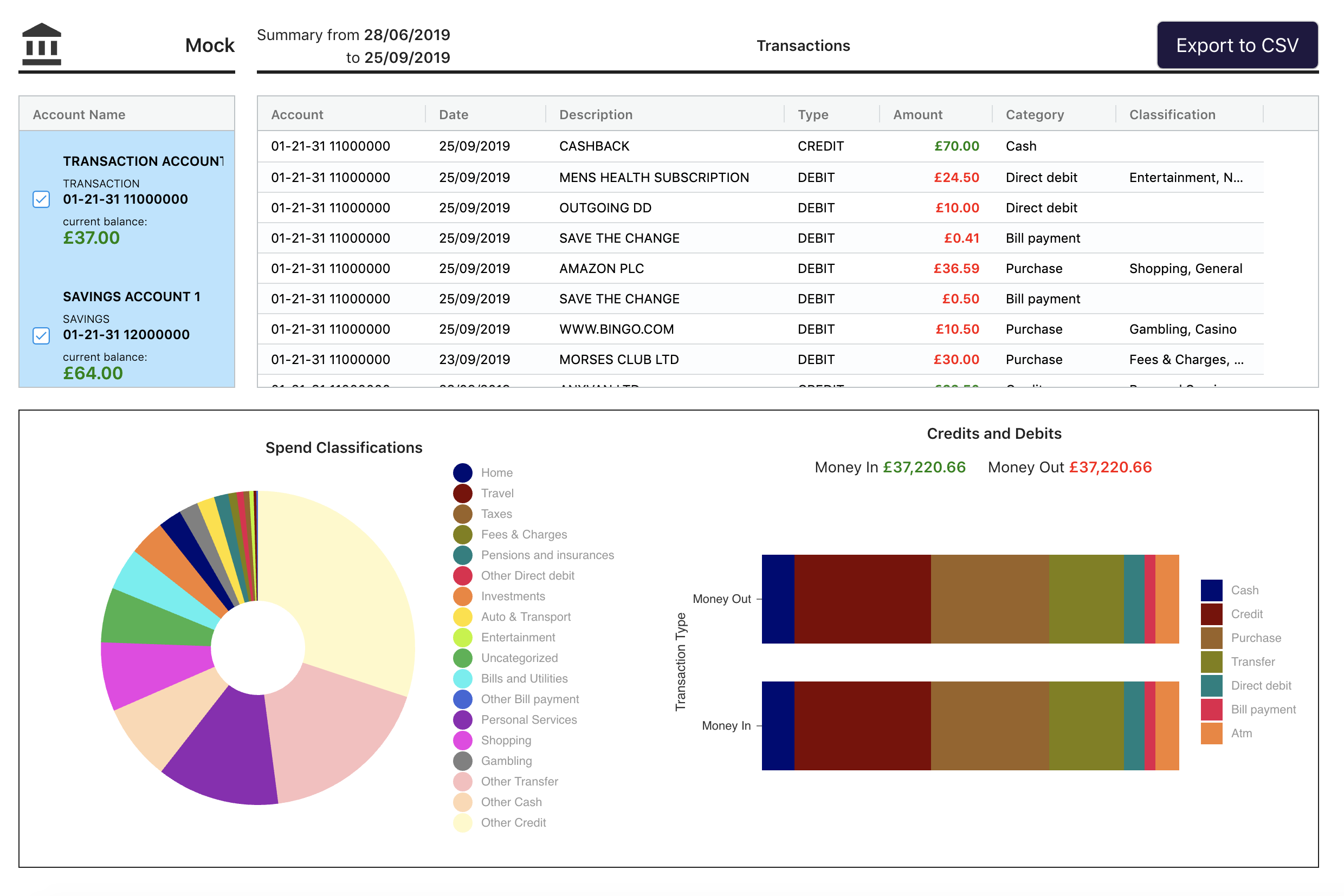Select the AMAZON PLC transaction row

tap(601, 269)
